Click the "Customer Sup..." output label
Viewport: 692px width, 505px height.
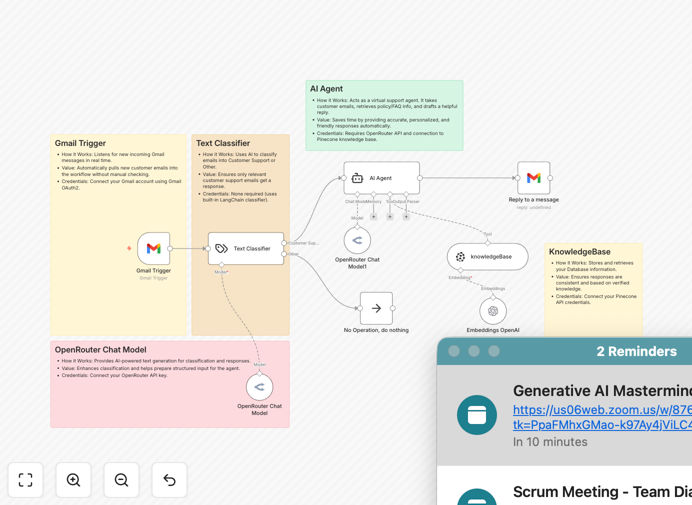[304, 243]
